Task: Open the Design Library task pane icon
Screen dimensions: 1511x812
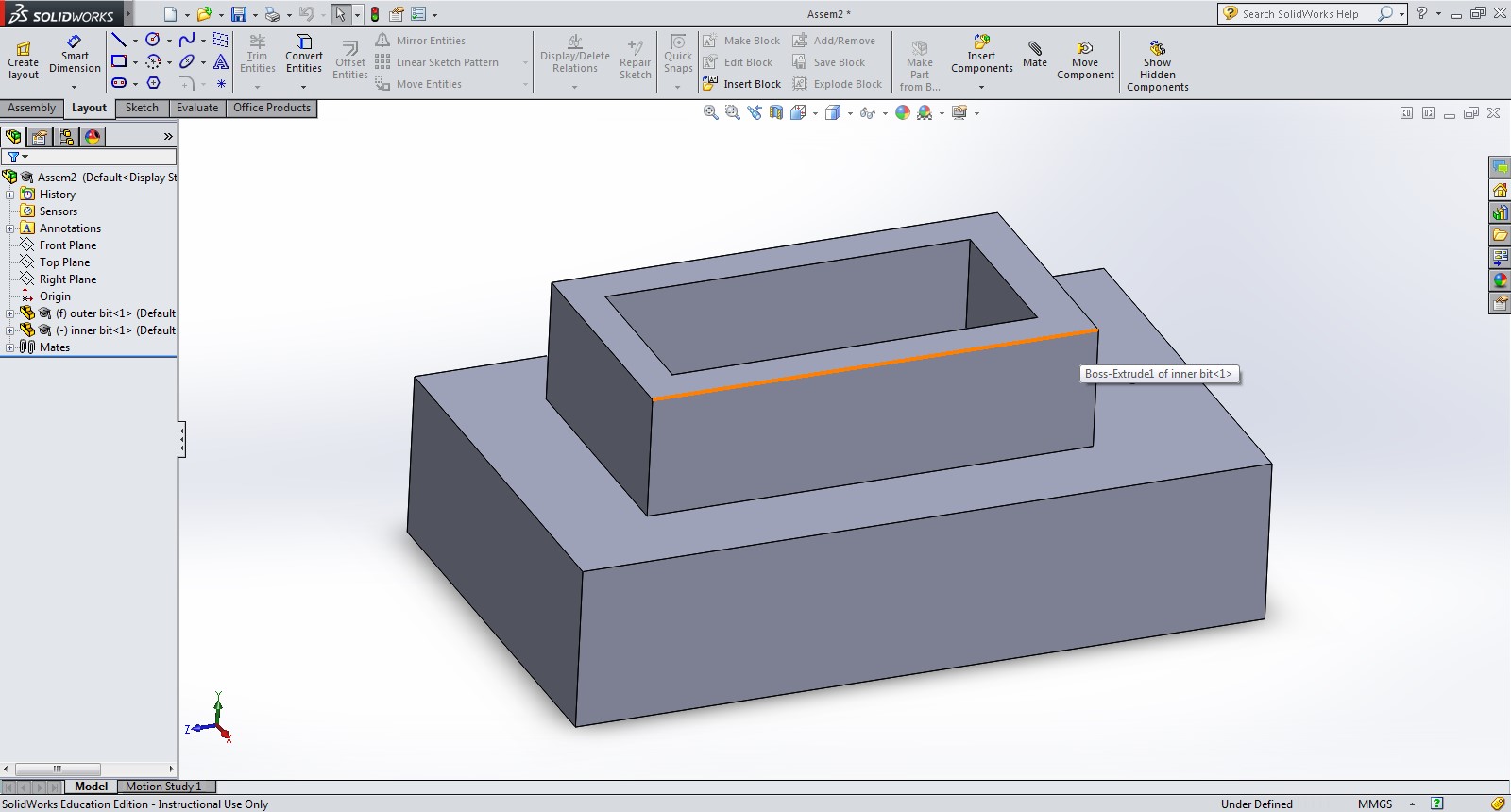Action: click(1500, 212)
